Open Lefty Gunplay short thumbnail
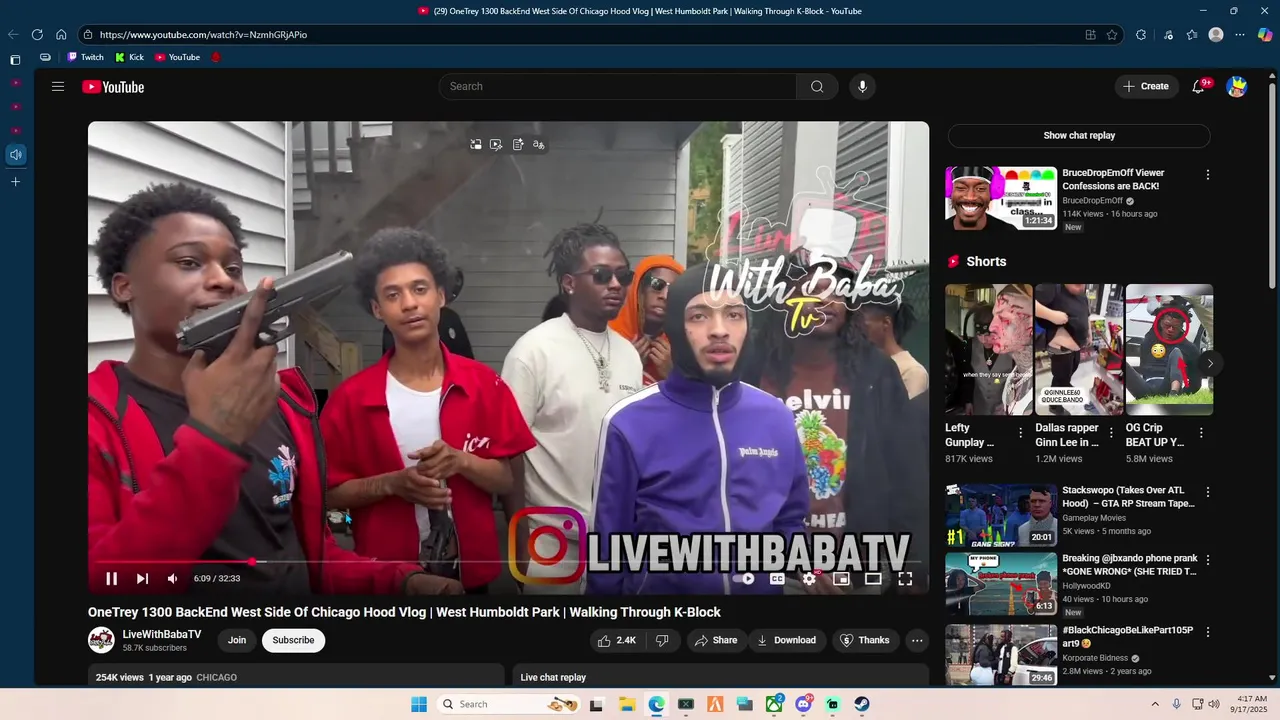 (x=989, y=349)
